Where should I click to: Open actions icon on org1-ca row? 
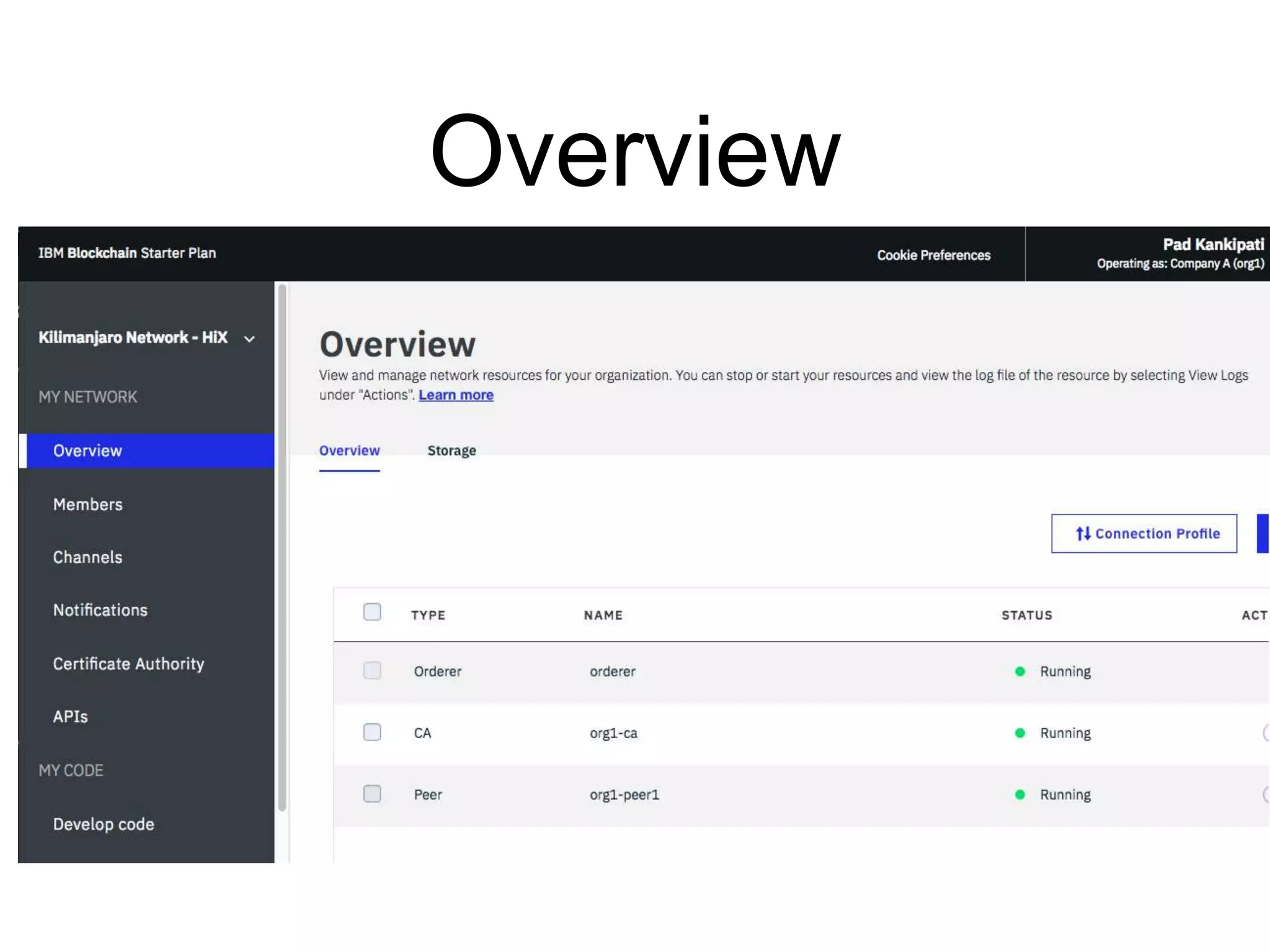(x=1265, y=733)
